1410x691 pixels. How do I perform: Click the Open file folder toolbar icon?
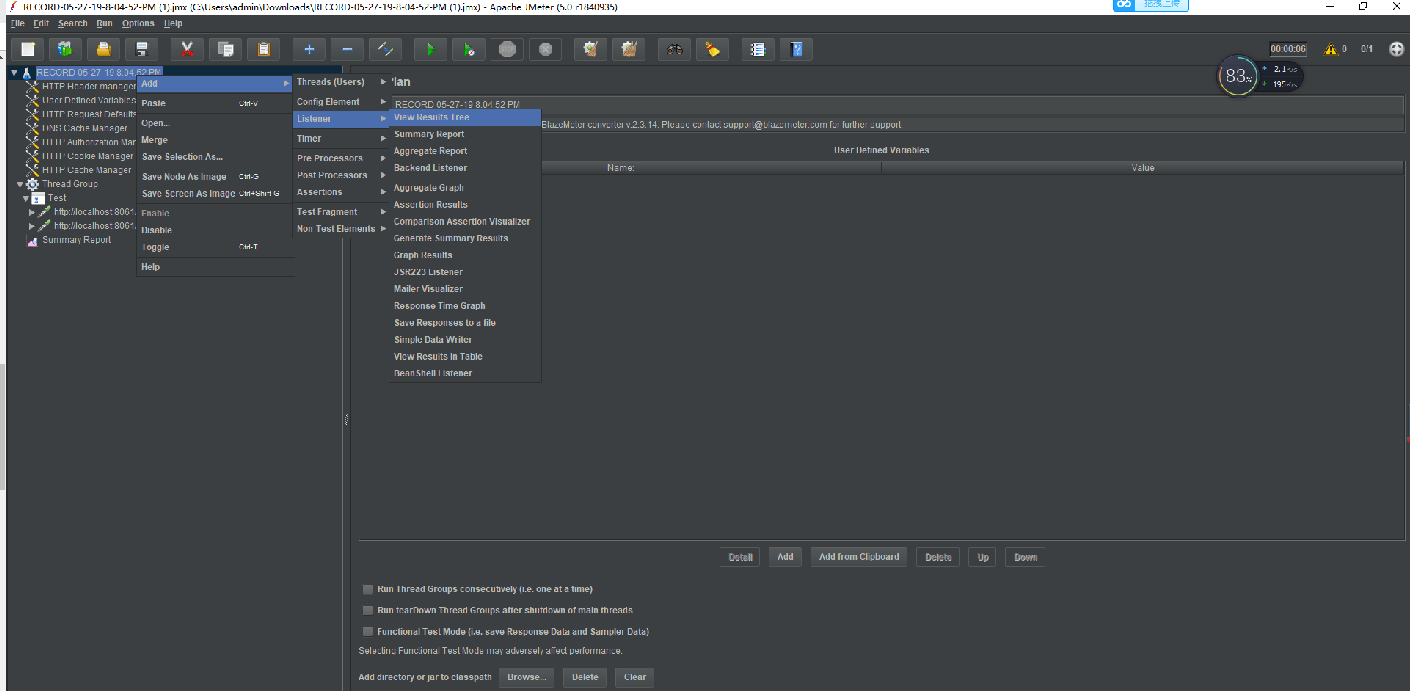[x=103, y=49]
